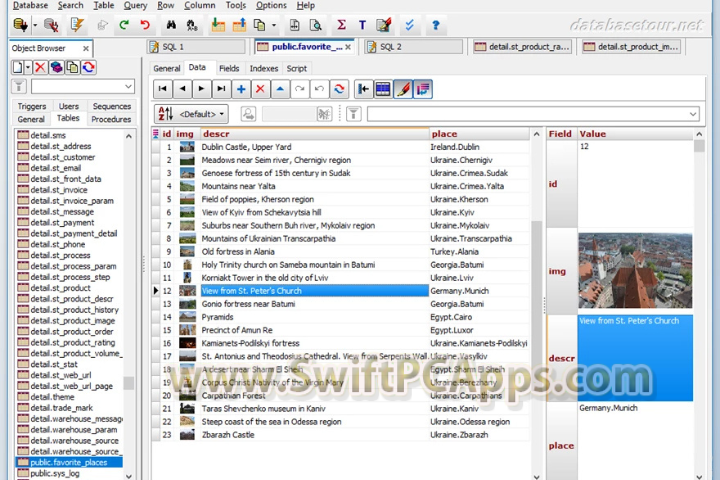Open the binoculars Find tool
This screenshot has width=720, height=480.
pyautogui.click(x=171, y=25)
